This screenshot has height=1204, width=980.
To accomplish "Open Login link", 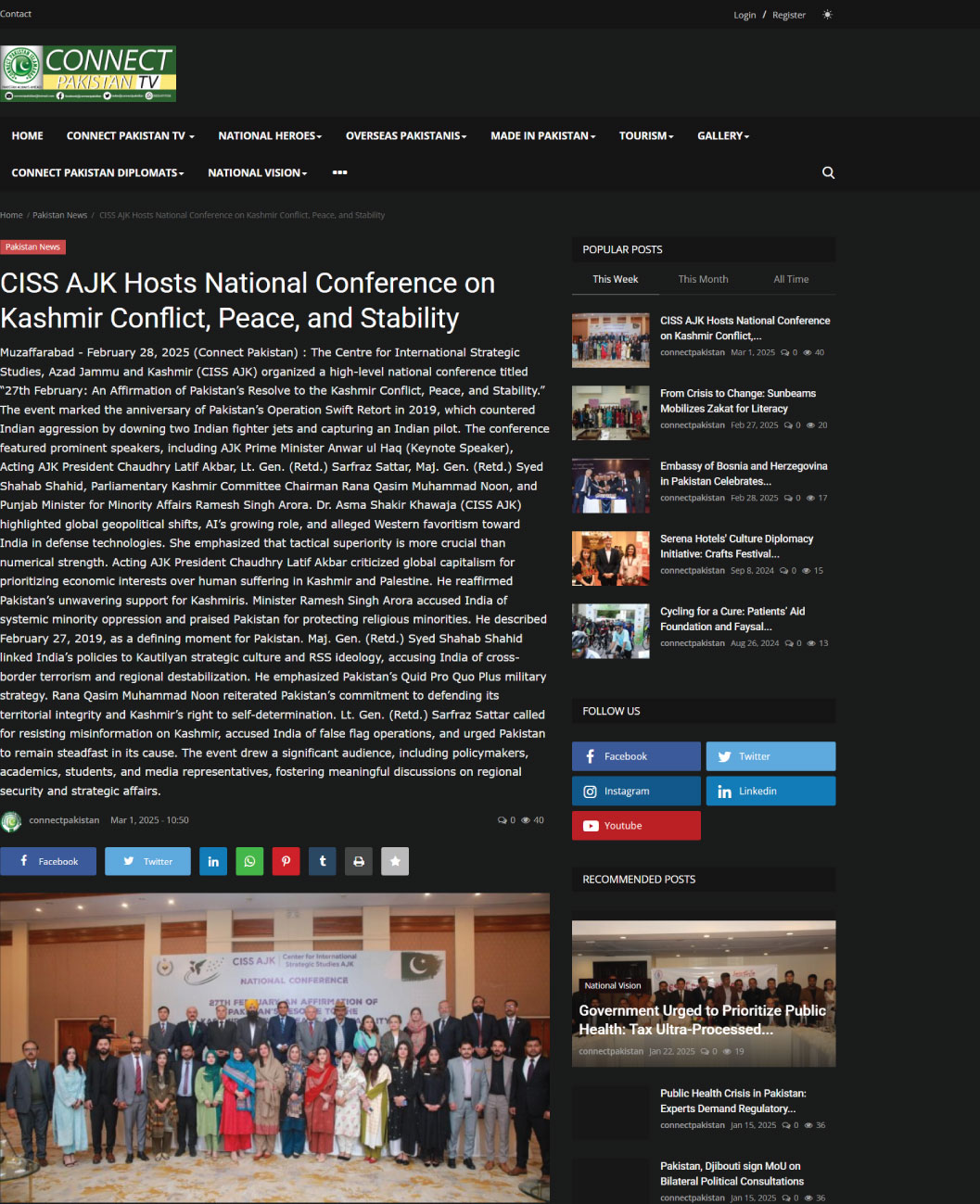I will 745,15.
